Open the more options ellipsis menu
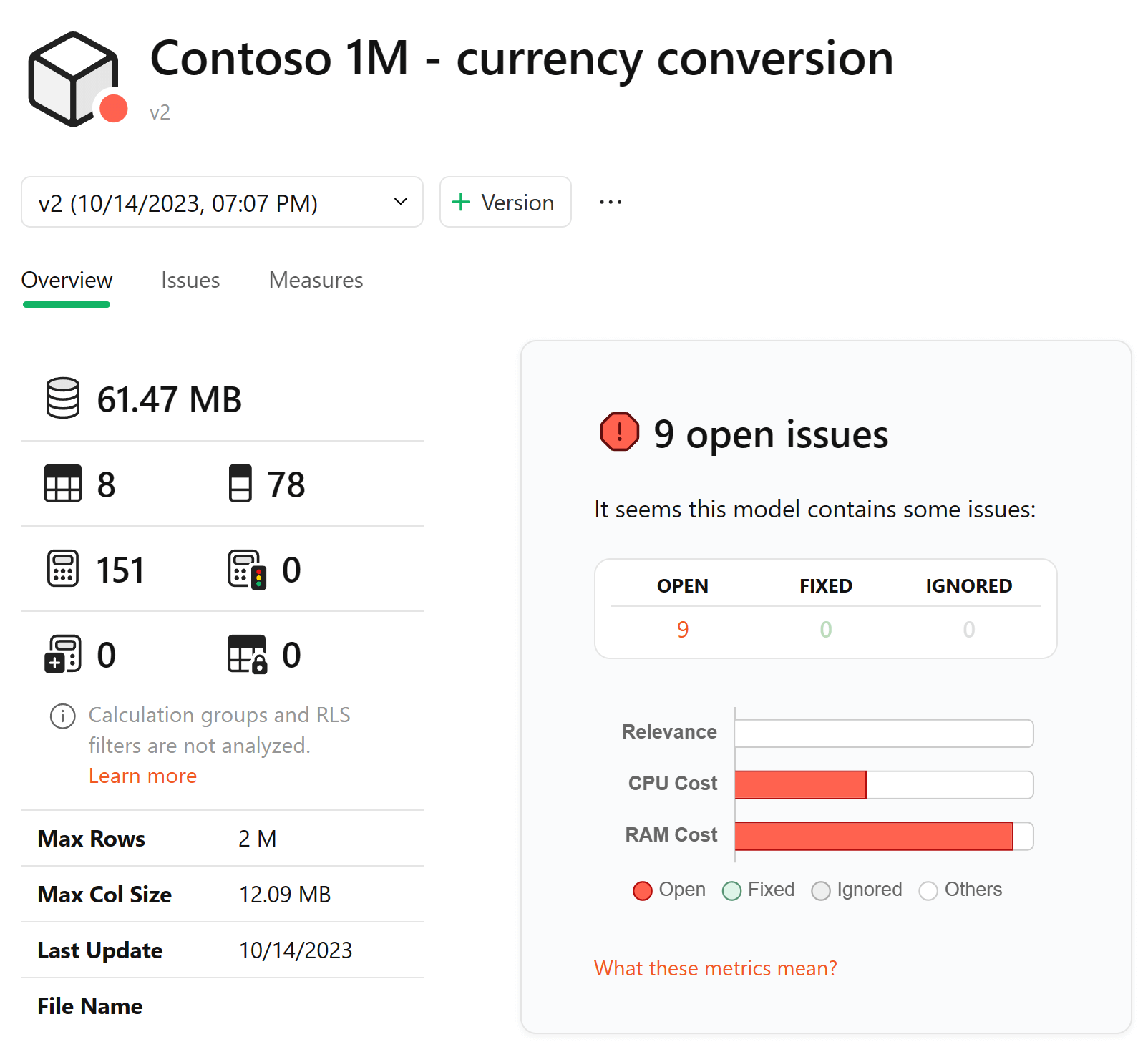Image resolution: width=1148 pixels, height=1047 pixels. 611,202
